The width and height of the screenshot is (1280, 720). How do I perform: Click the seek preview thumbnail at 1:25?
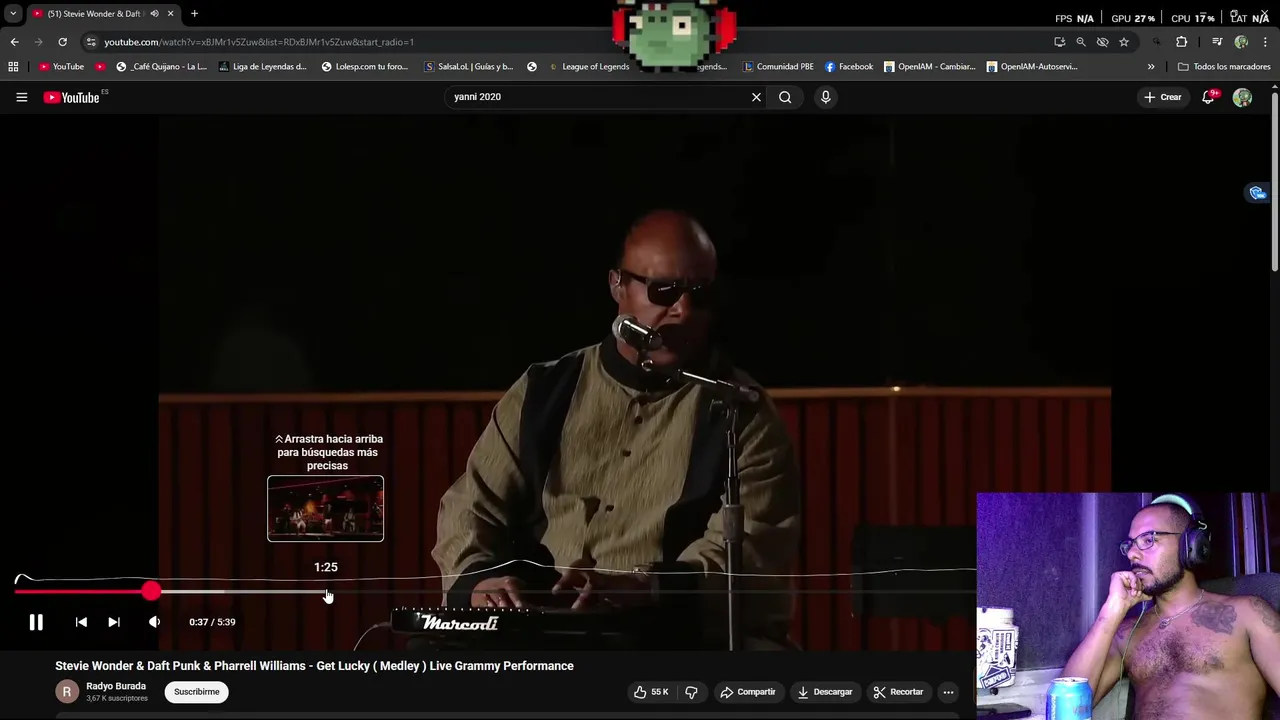click(325, 509)
